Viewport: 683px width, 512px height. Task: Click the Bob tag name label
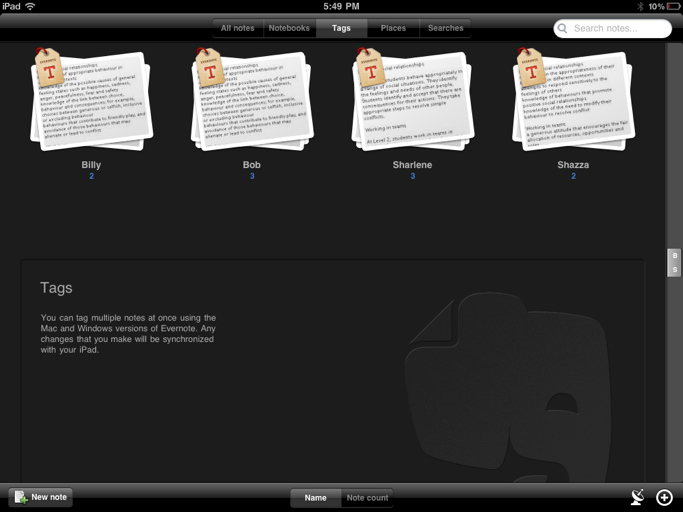tap(252, 165)
